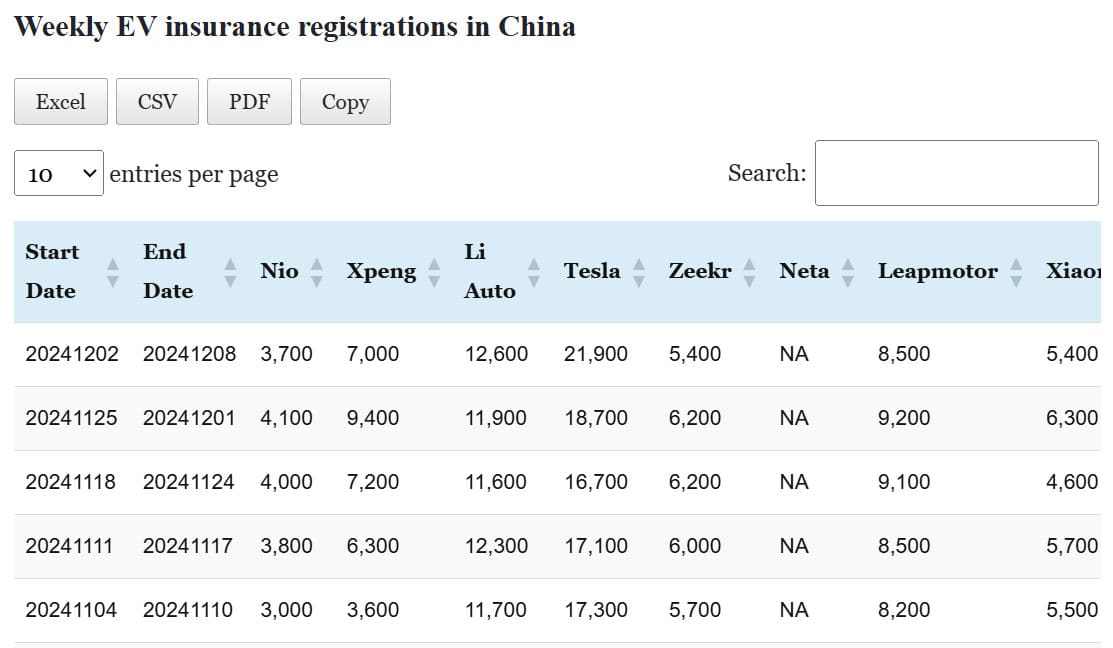This screenshot has width=1113, height=648.
Task: Click Tesla value 21,900 in first row
Action: point(596,354)
